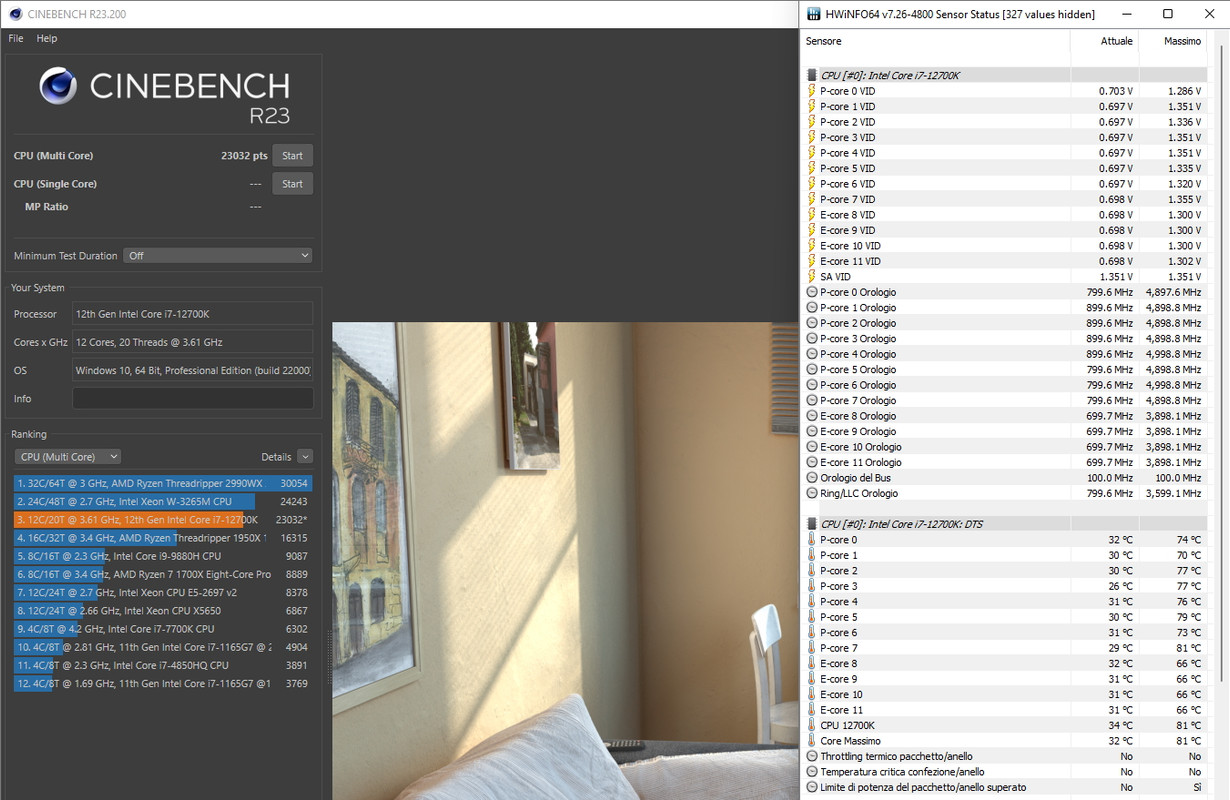
Task: Select the Core i7-7700K ranking row
Action: (x=163, y=629)
